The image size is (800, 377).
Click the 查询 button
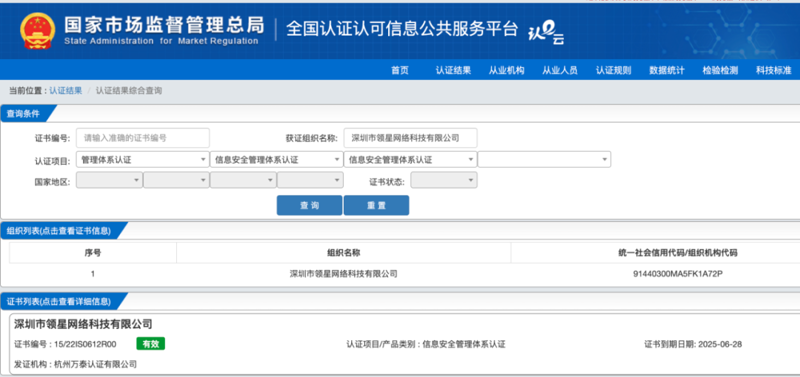tap(309, 206)
